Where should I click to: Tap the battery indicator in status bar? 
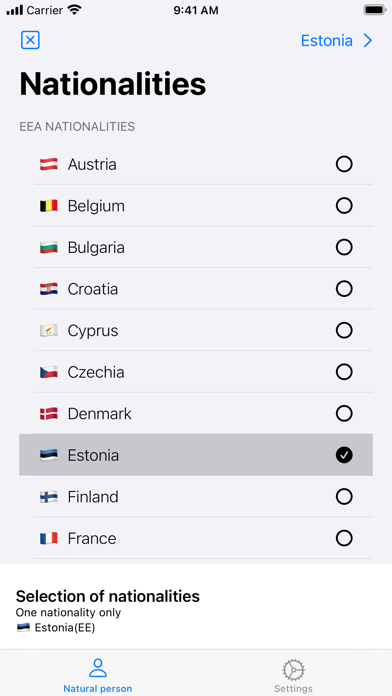pos(375,10)
